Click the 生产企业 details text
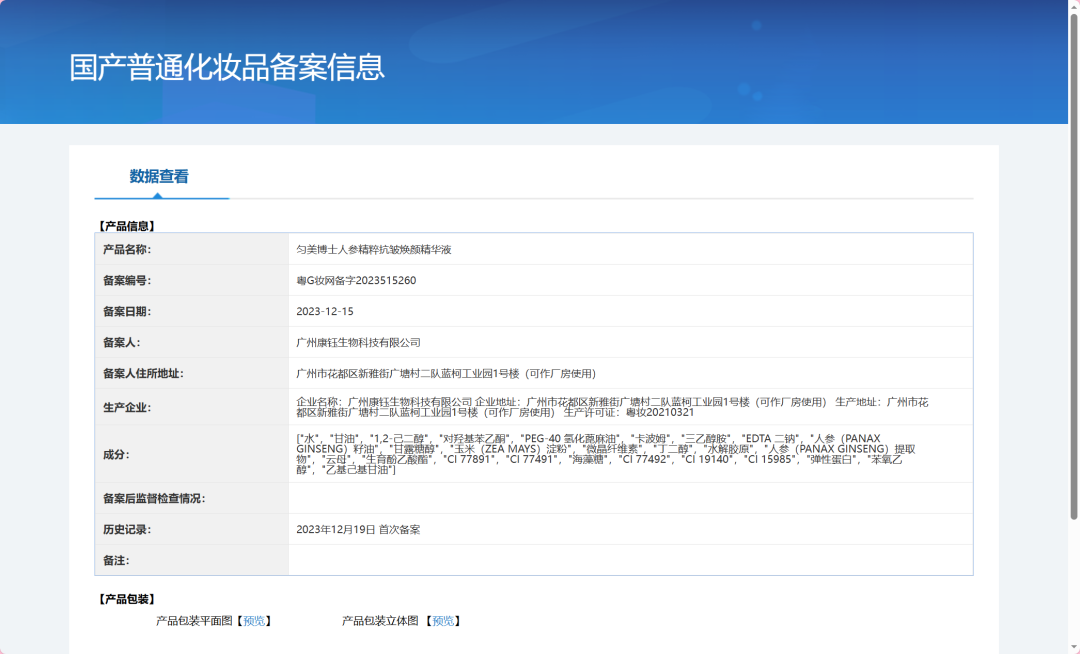The height and width of the screenshot is (654, 1080). click(612, 407)
